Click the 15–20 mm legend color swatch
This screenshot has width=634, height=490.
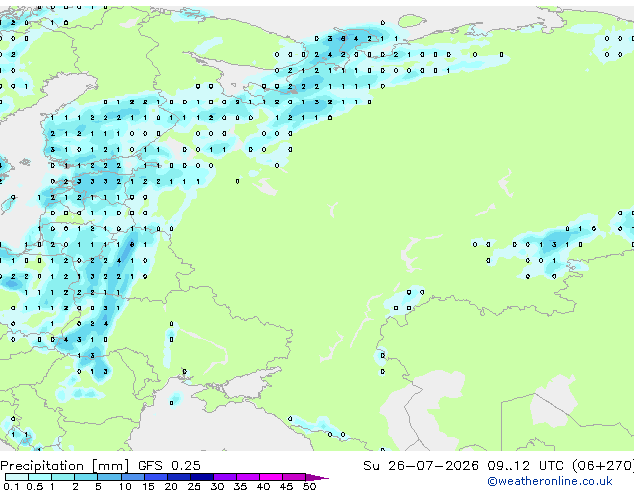point(156,477)
